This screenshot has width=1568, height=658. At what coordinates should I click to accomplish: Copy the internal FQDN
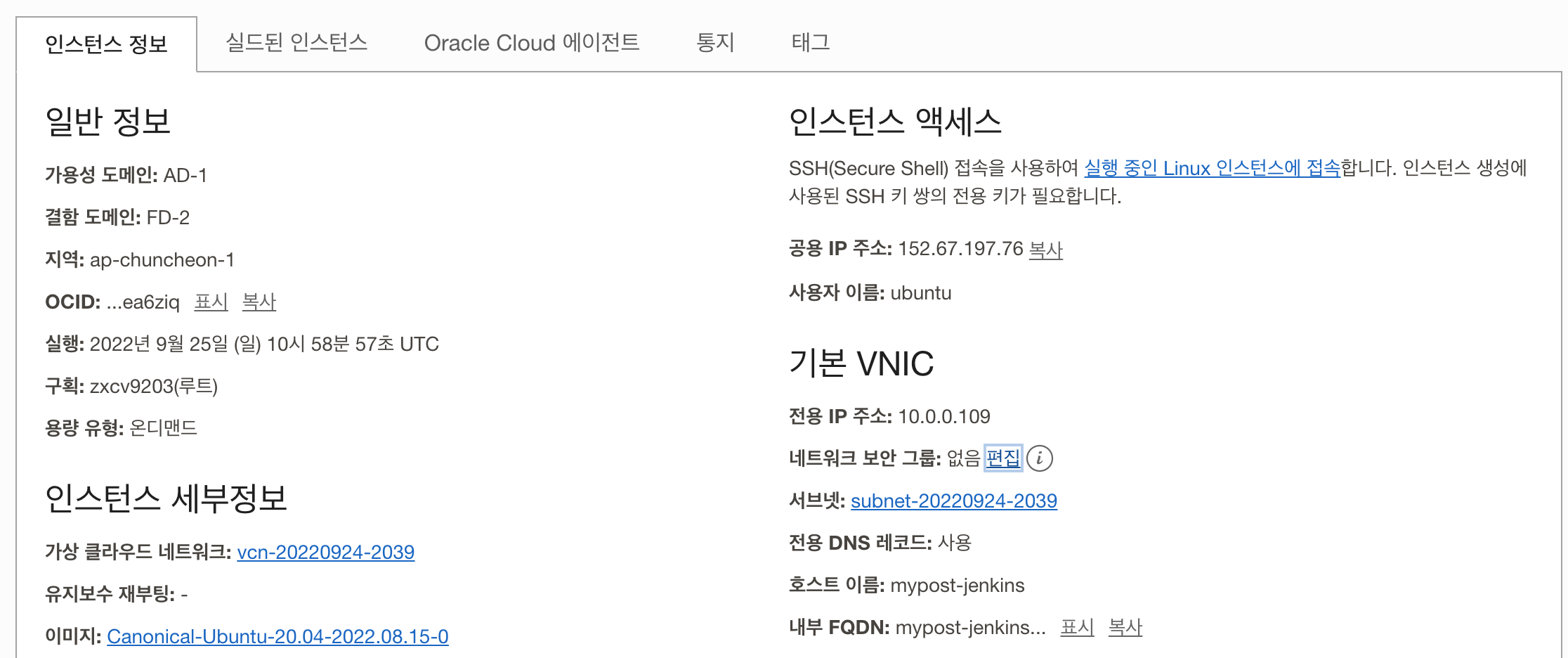(x=1125, y=628)
